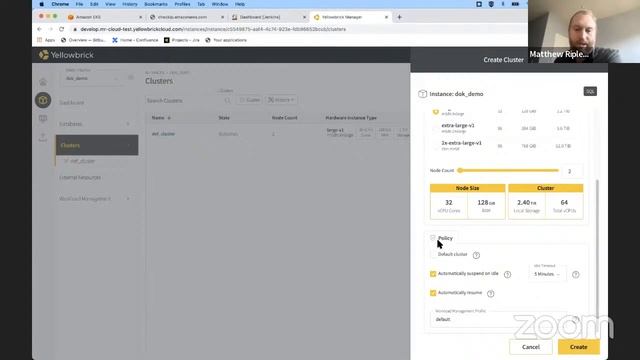The width and height of the screenshot is (640, 360).
Task: Expand Workload Management in sidebar
Action: (x=128, y=199)
